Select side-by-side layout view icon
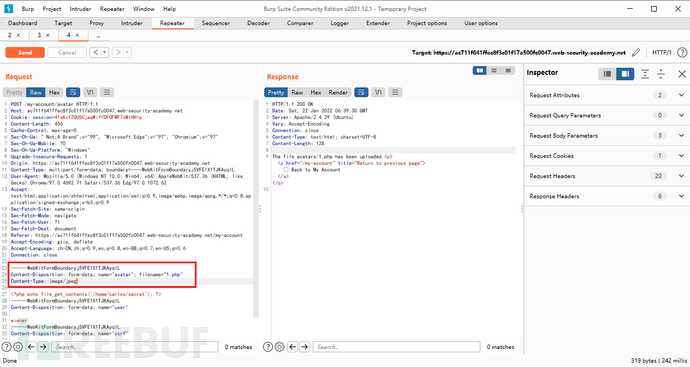690x367 pixels. [480, 70]
